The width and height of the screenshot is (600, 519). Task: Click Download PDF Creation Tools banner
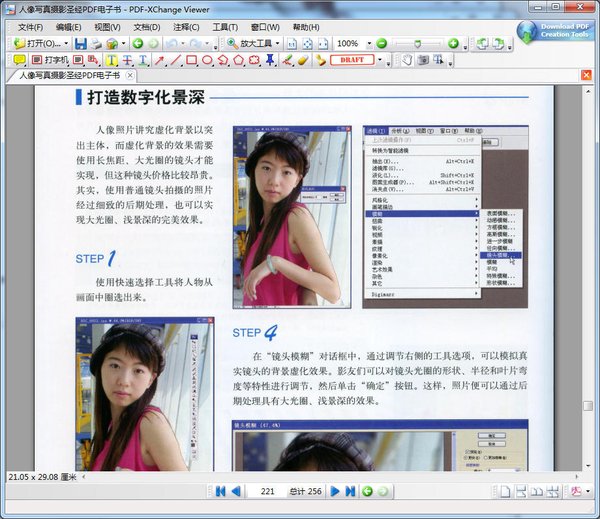pos(555,31)
